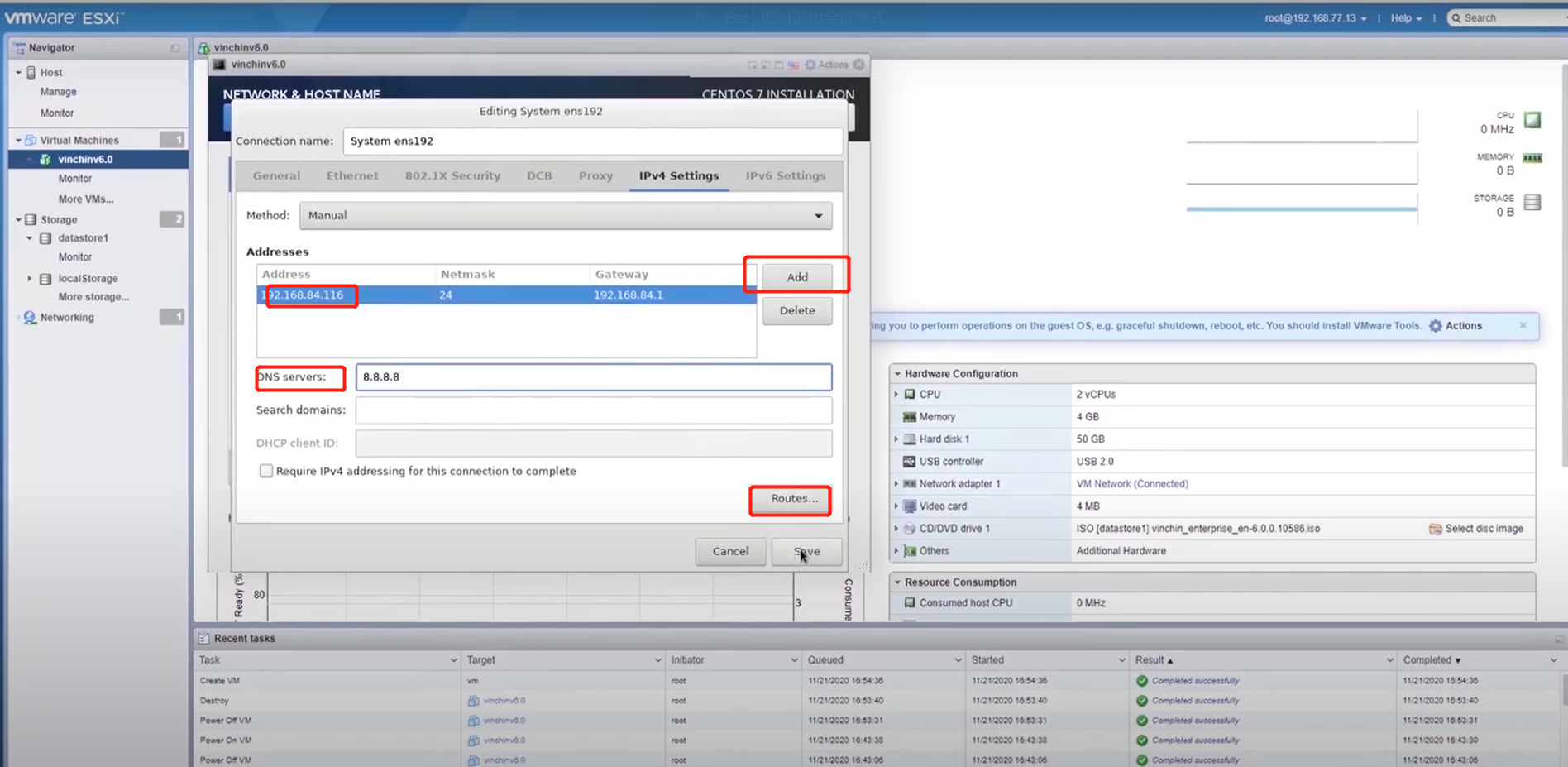
Task: Click More storage... in Navigator
Action: point(93,297)
